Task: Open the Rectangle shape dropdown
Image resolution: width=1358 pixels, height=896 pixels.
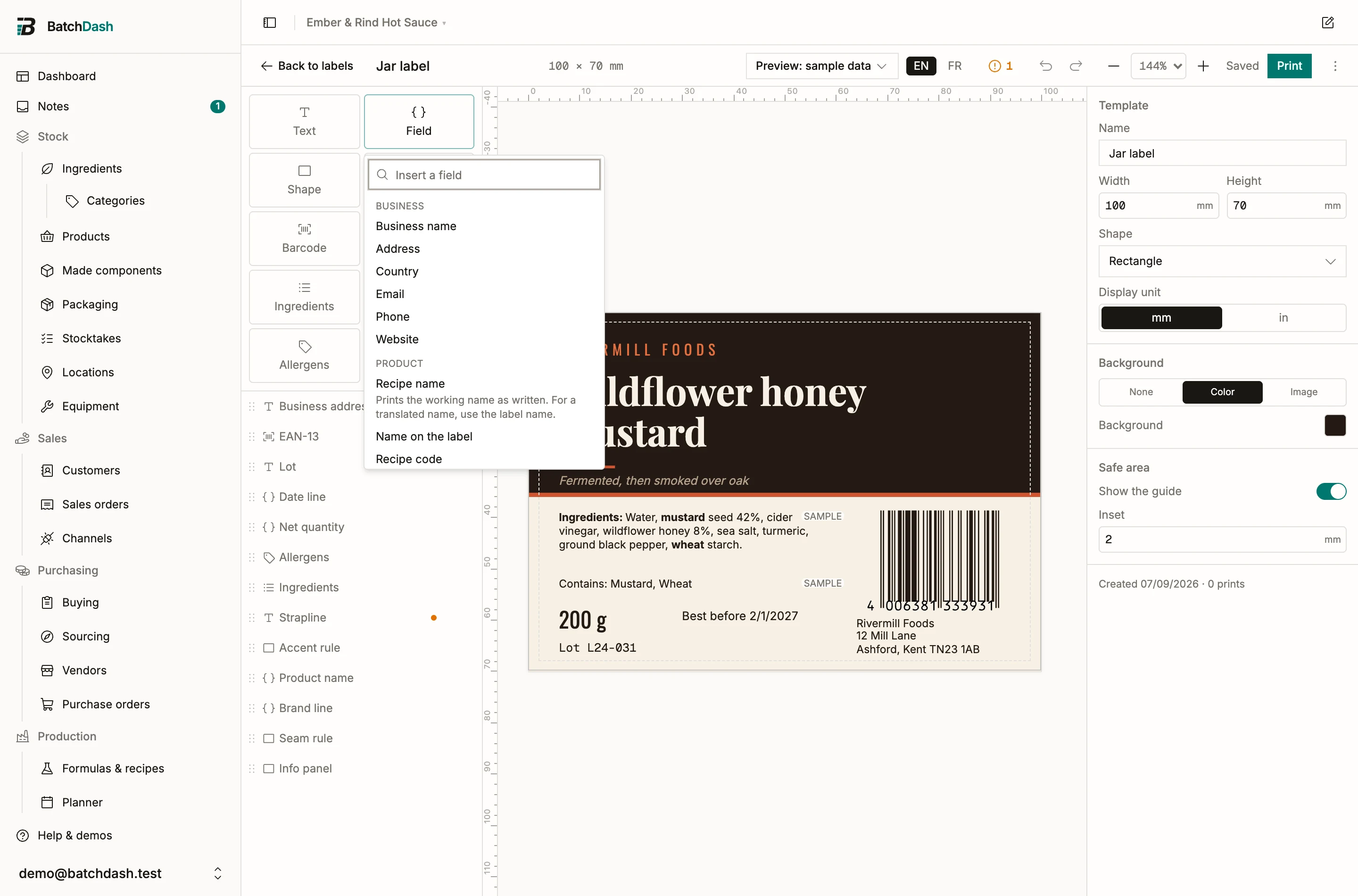Action: pyautogui.click(x=1222, y=261)
